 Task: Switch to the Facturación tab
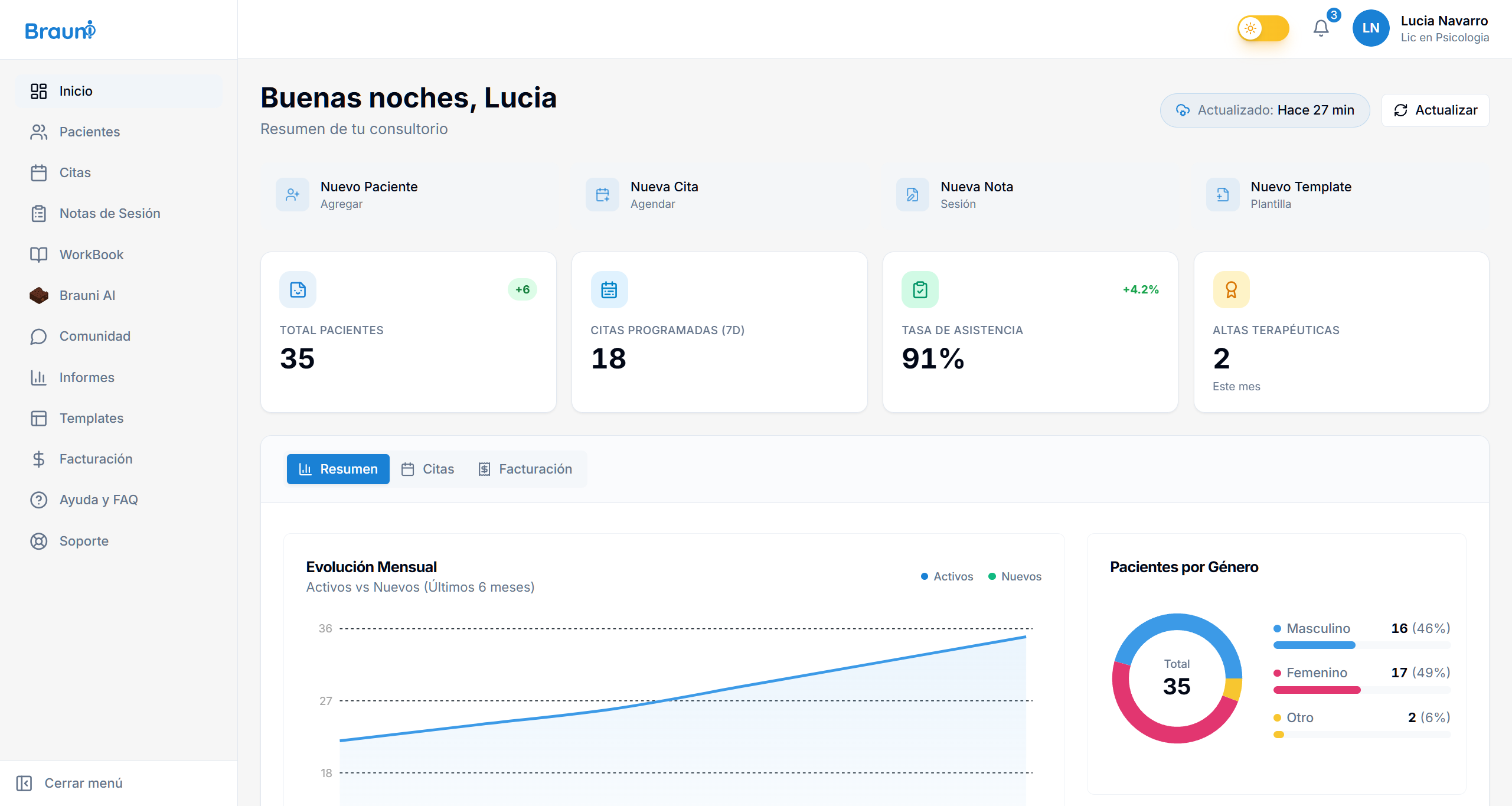point(525,469)
